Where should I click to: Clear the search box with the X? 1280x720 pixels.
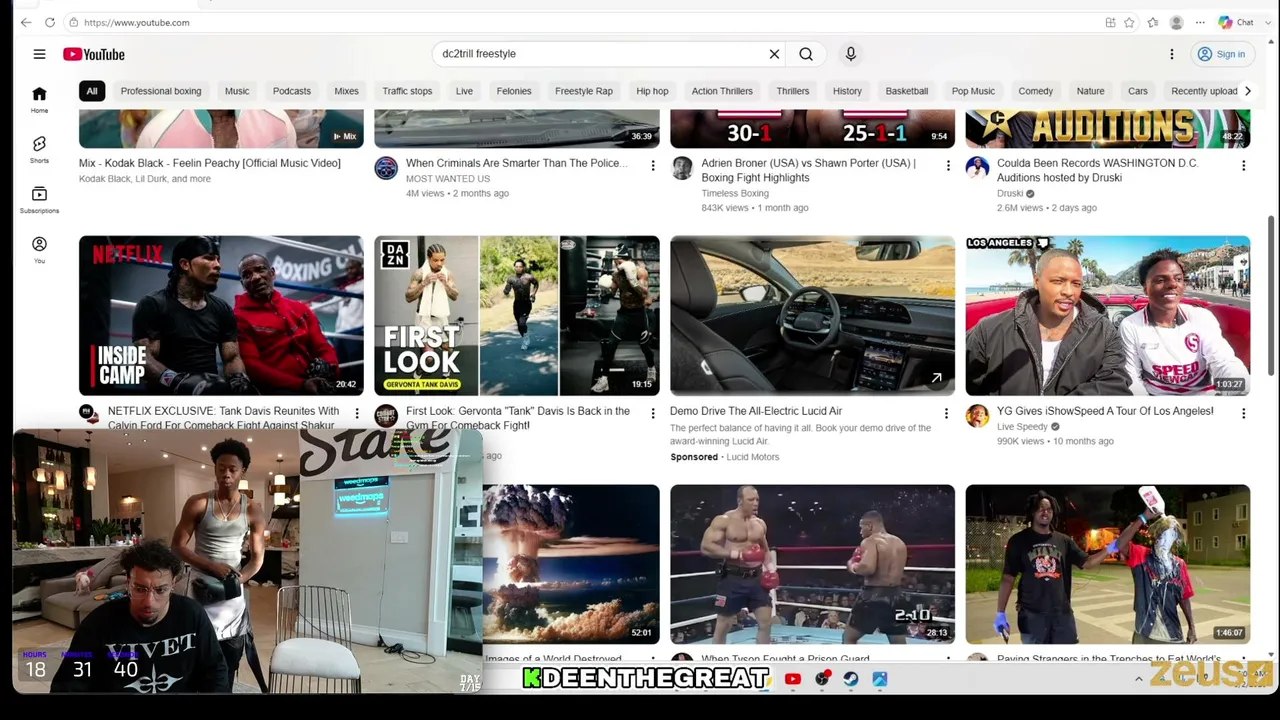click(x=774, y=54)
